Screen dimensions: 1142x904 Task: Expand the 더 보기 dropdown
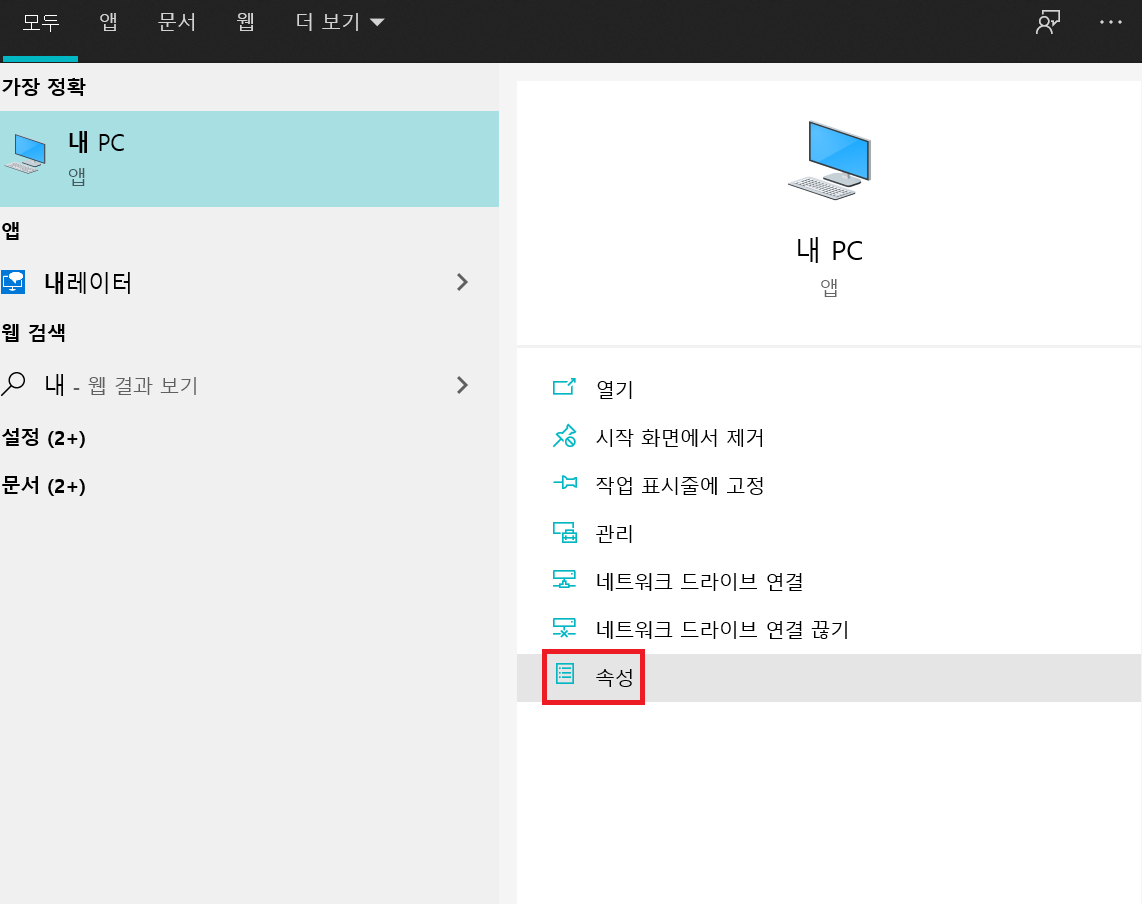pos(339,23)
